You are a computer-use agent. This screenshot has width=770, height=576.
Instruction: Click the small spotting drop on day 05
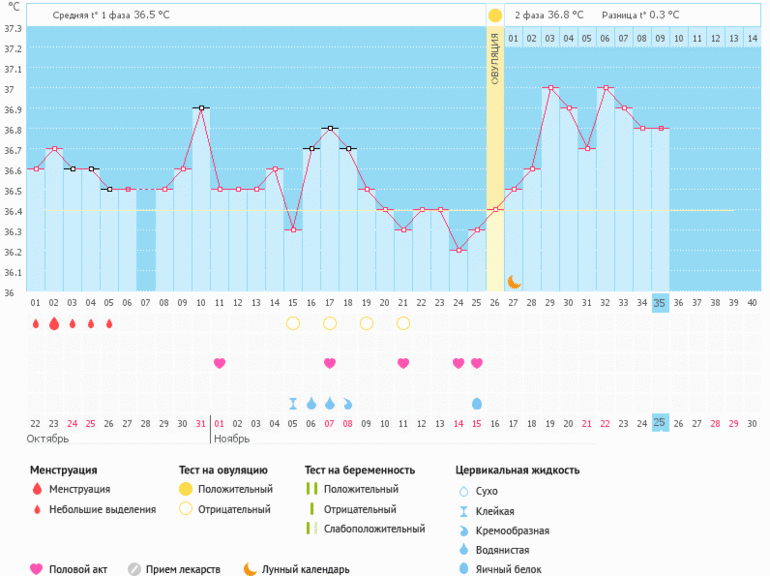[109, 323]
